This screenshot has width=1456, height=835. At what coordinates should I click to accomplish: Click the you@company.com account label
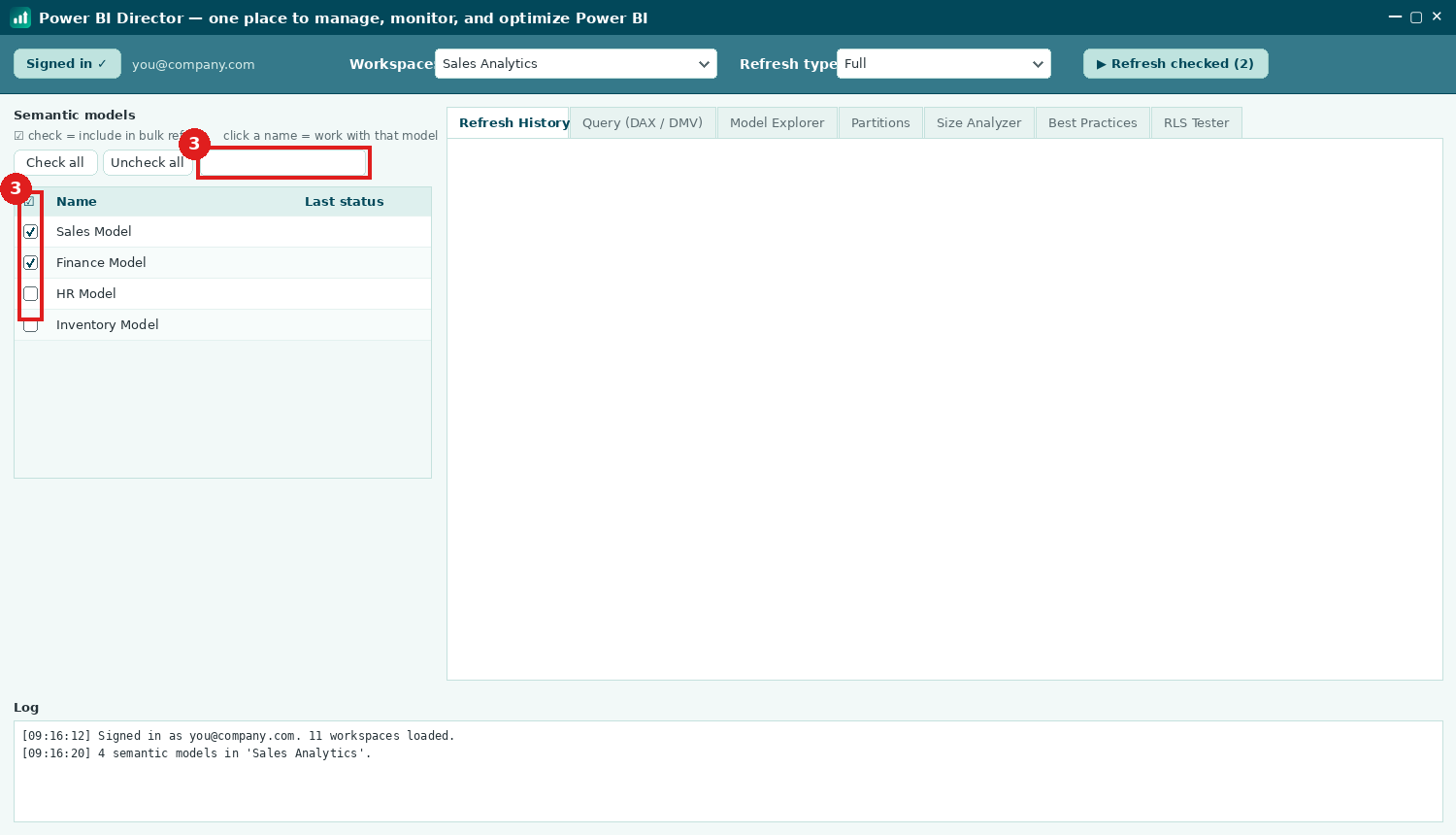pos(193,65)
